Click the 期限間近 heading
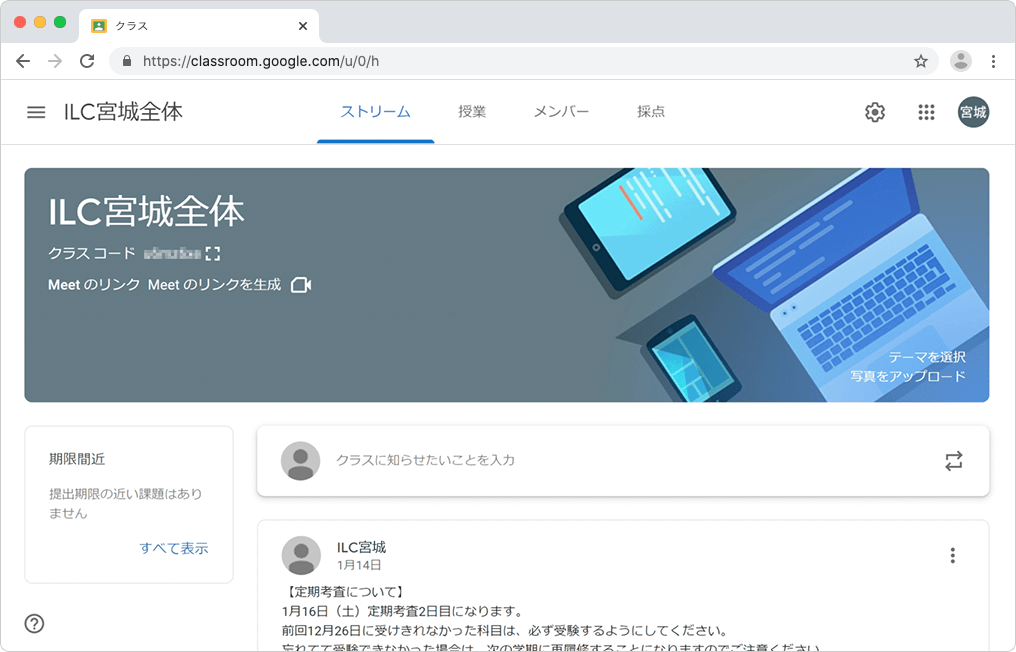 coord(76,460)
